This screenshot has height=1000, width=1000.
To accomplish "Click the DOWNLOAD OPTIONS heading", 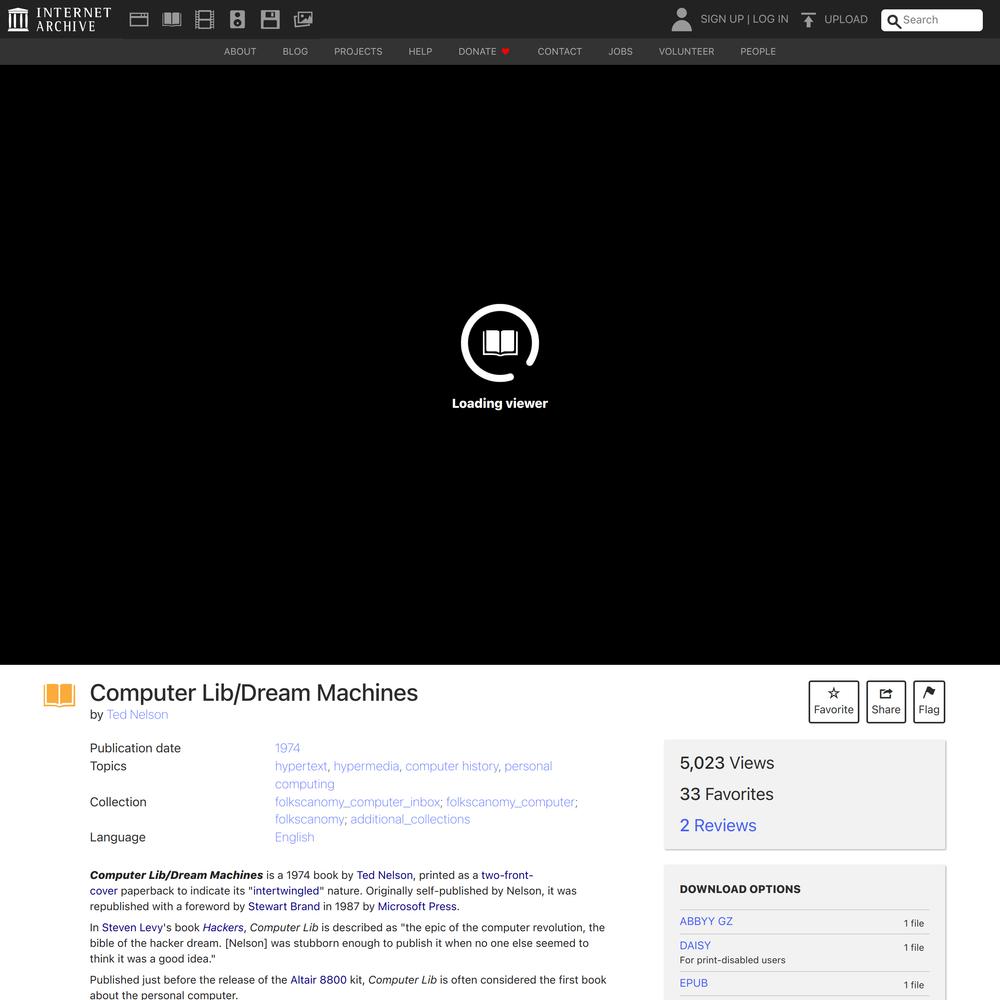I will pos(740,889).
